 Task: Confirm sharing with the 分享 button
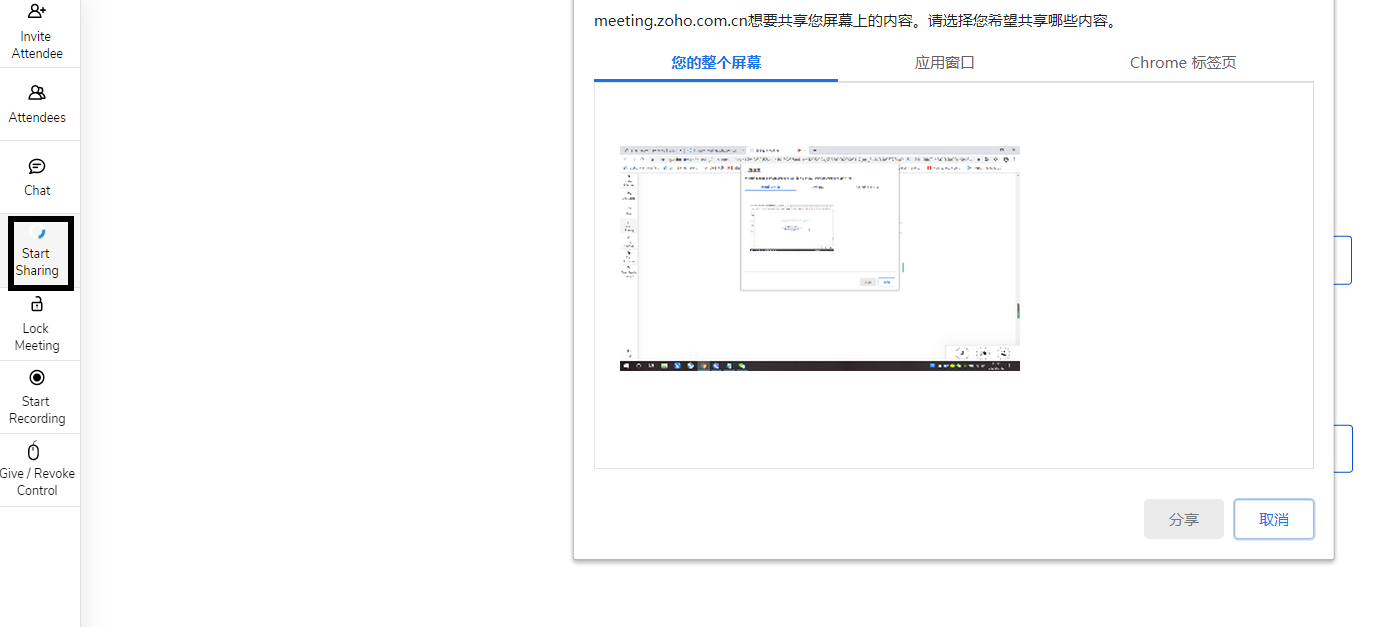1183,518
